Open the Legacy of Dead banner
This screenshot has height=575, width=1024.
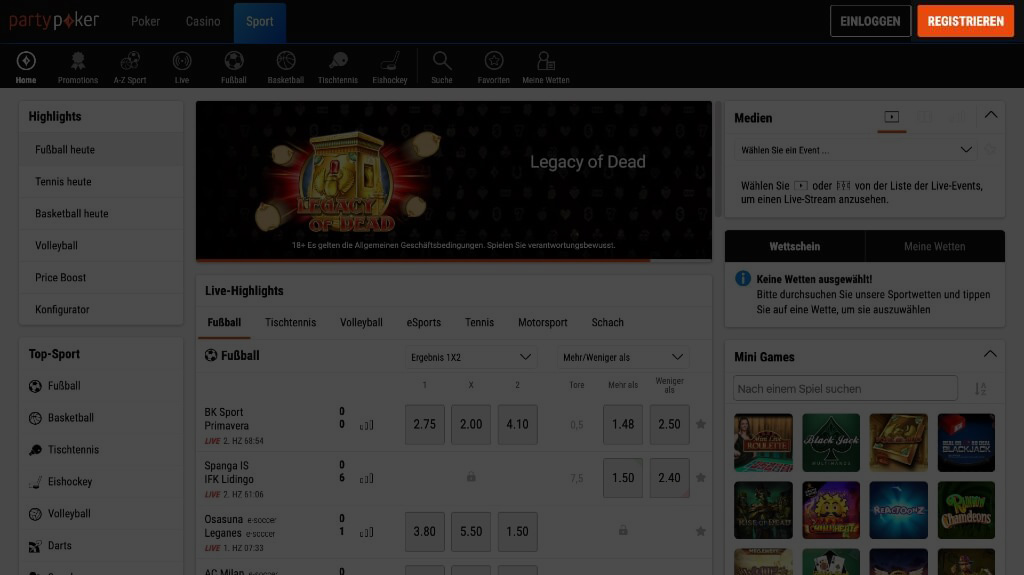click(454, 180)
